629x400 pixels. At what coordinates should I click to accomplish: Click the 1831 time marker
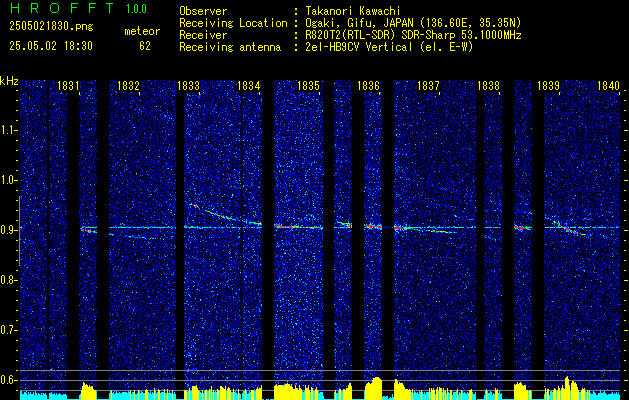[68, 86]
